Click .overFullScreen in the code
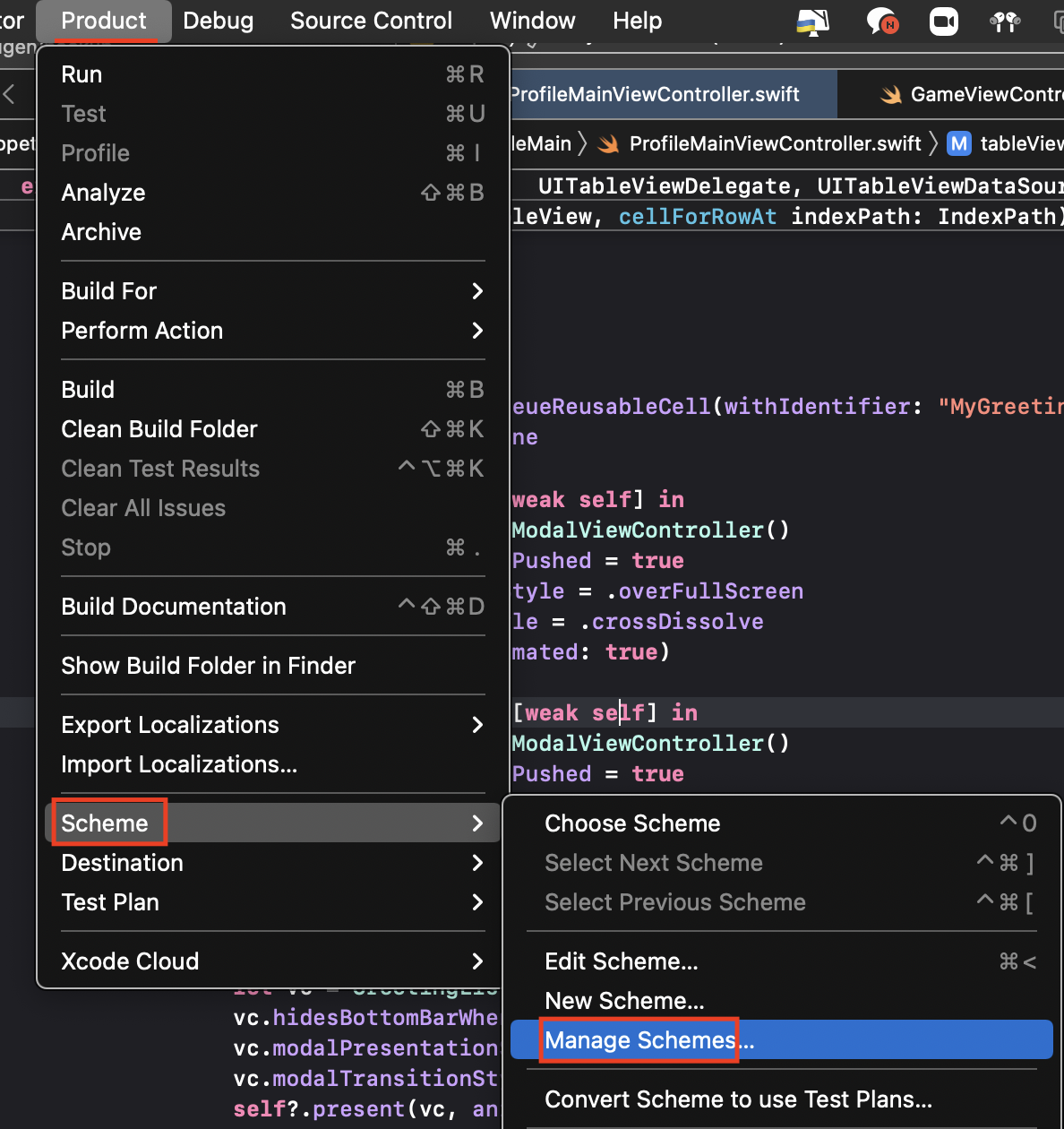1064x1129 pixels. click(x=704, y=591)
